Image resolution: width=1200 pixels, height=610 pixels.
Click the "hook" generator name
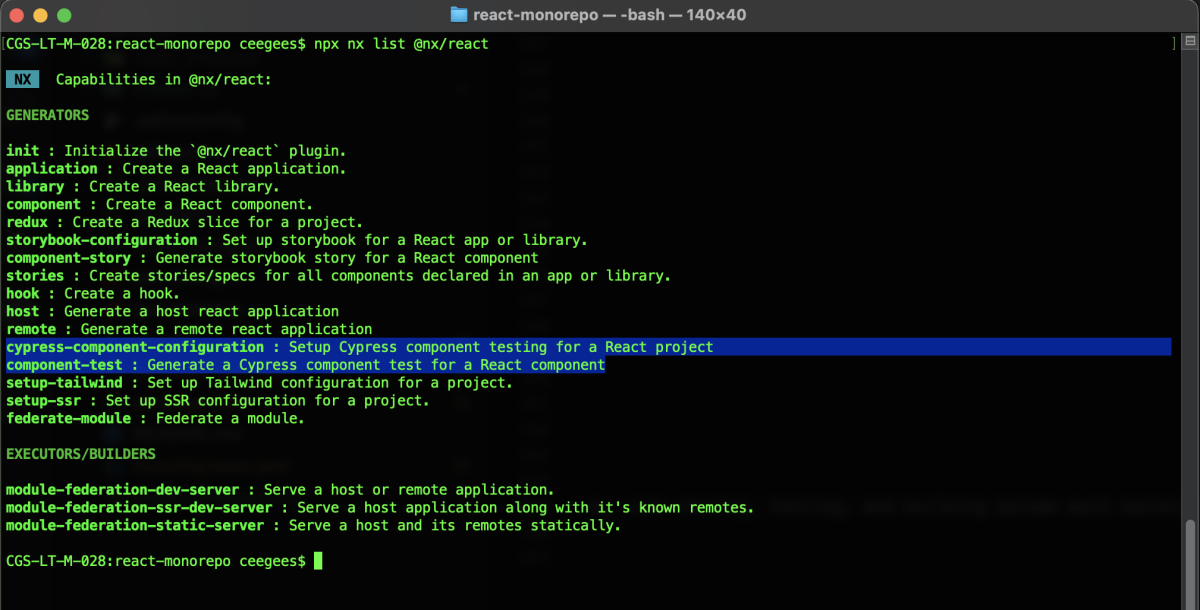click(23, 294)
